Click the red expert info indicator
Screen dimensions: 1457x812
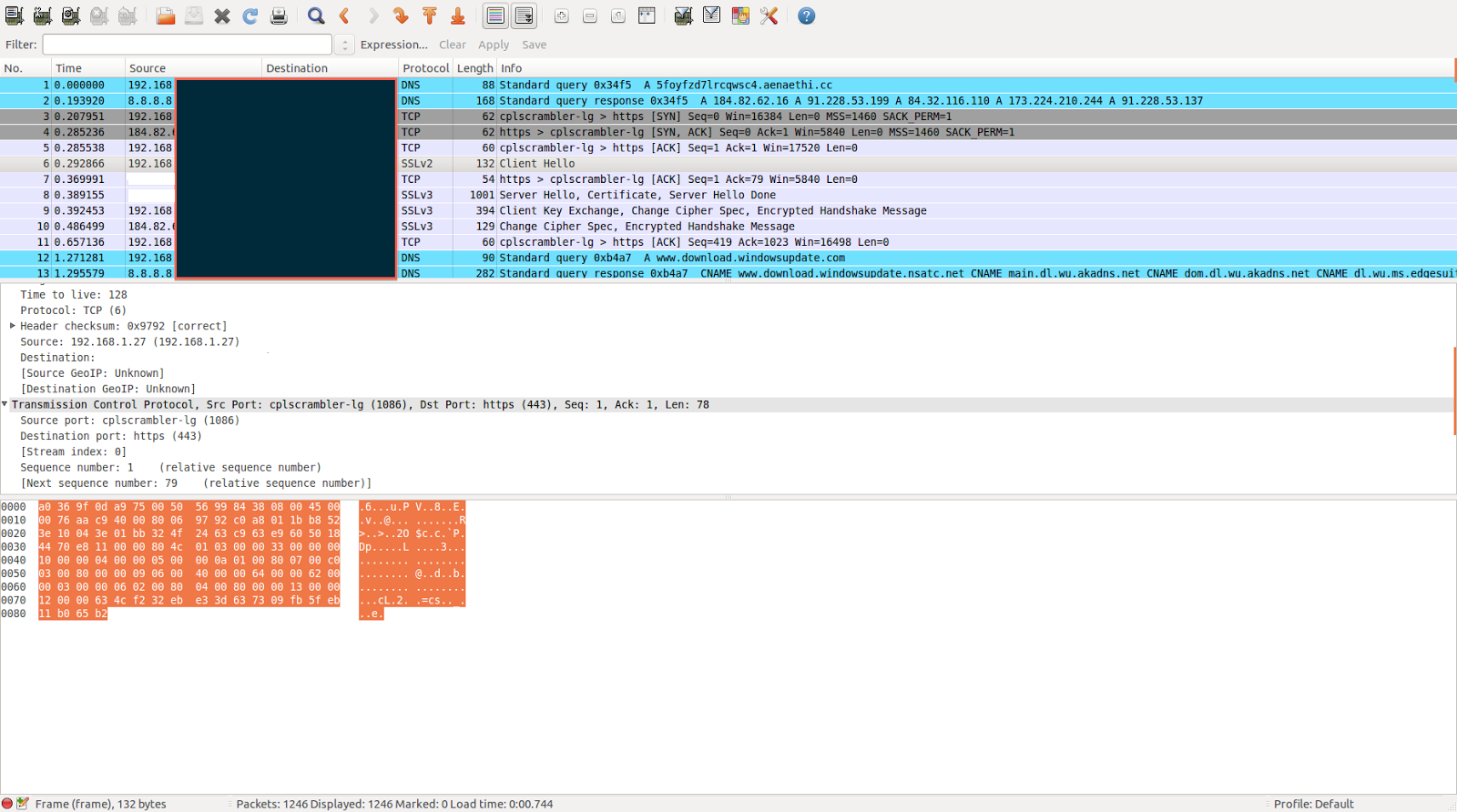tap(7, 804)
